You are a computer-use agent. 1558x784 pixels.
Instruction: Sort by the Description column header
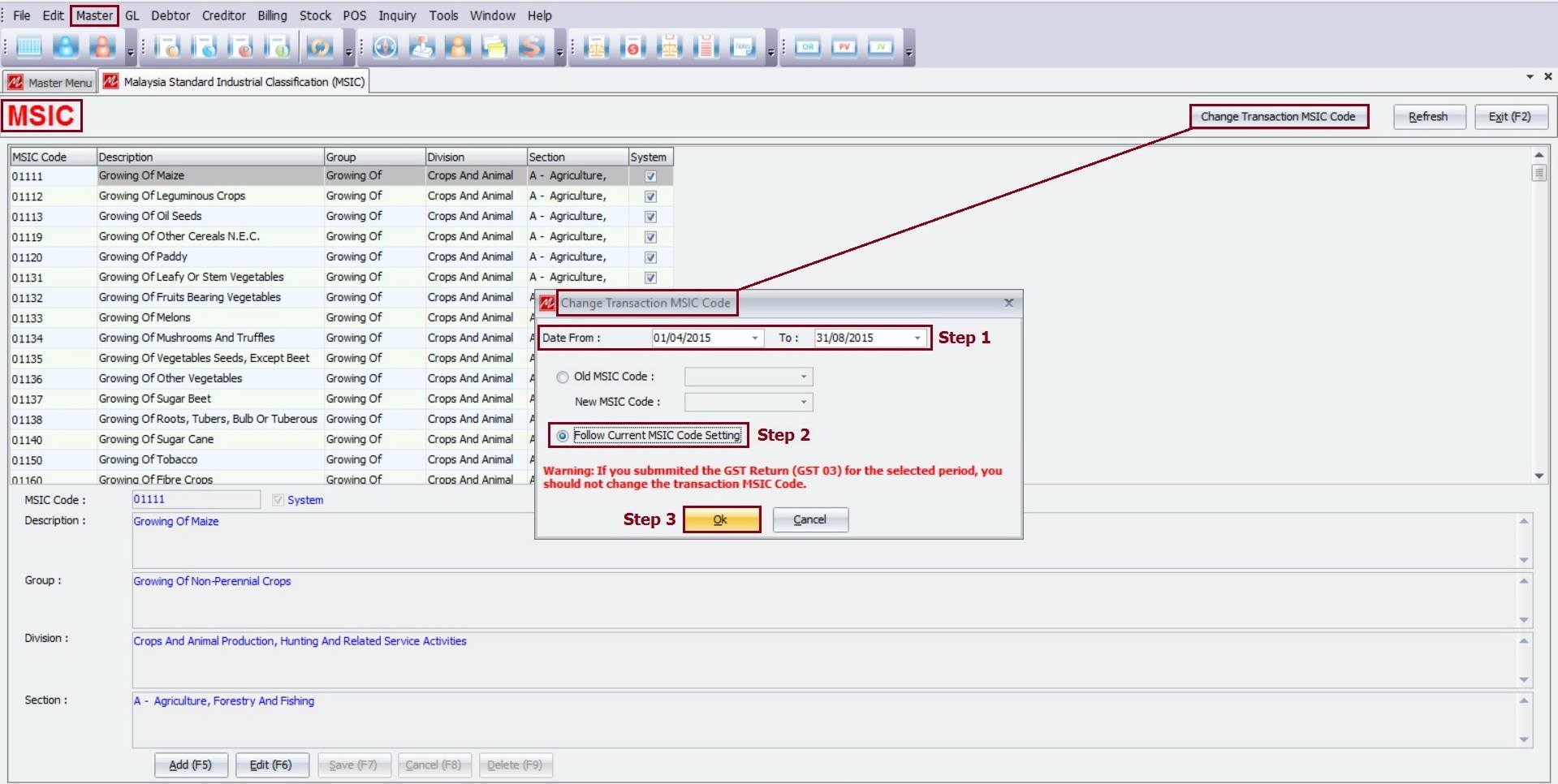point(209,157)
